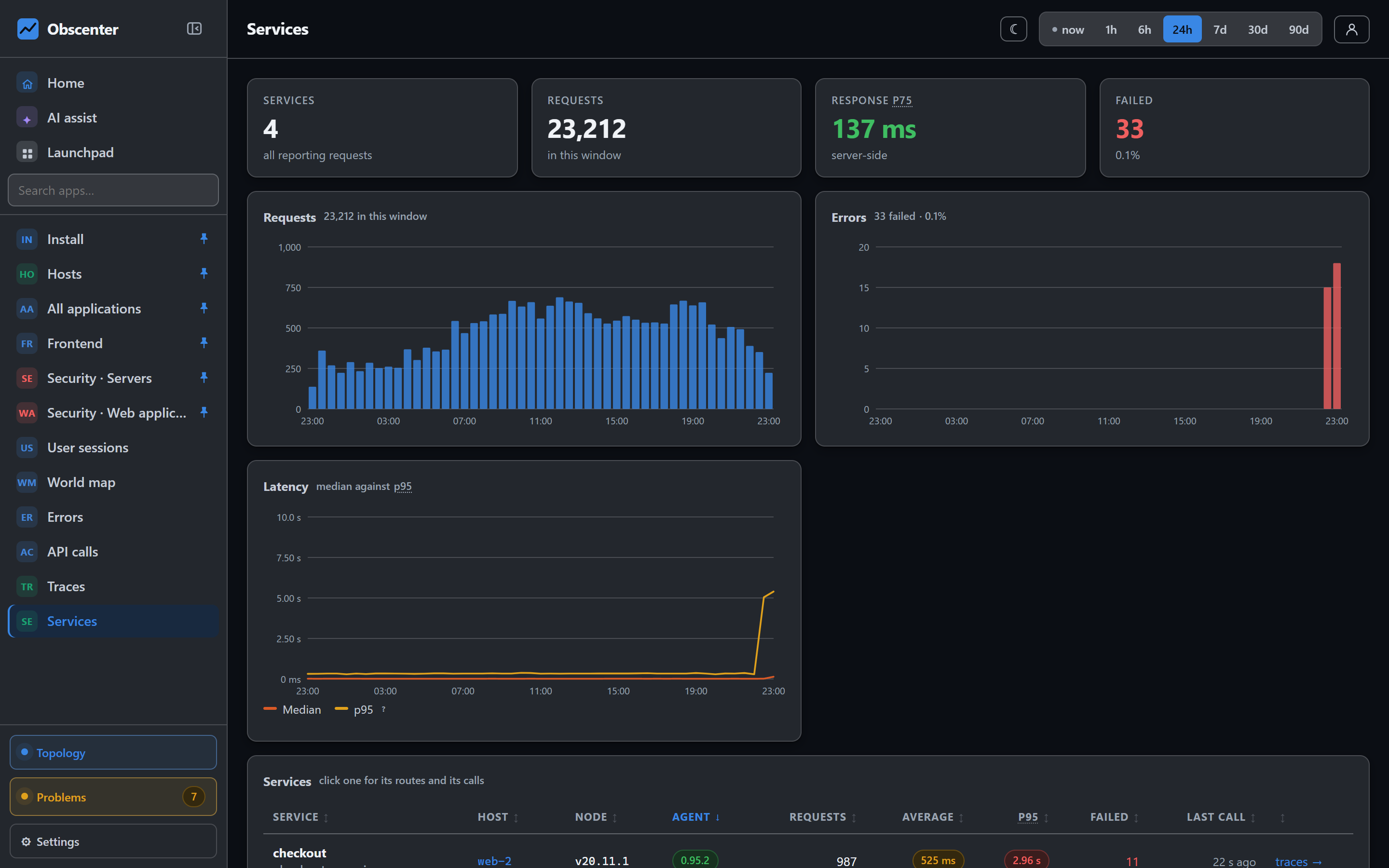The width and height of the screenshot is (1389, 868).
Task: Select the 1h time range
Action: [x=1111, y=29]
